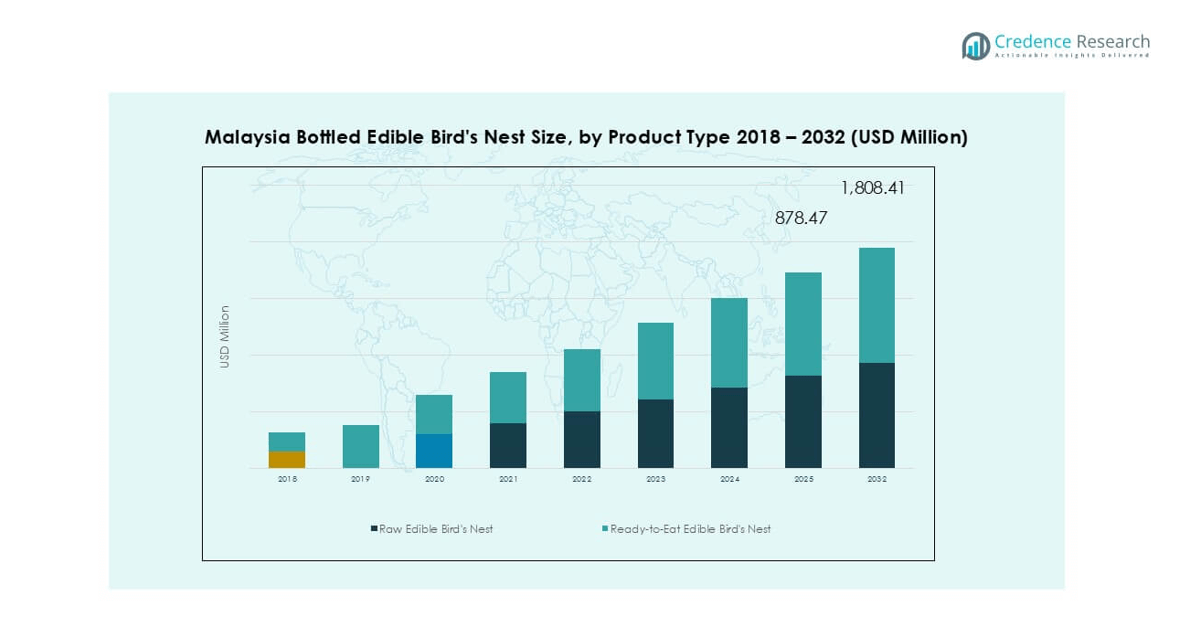Select the Ready-to-Eat Edible Bird's Nest legend label
1196x630 pixels.
(x=690, y=529)
